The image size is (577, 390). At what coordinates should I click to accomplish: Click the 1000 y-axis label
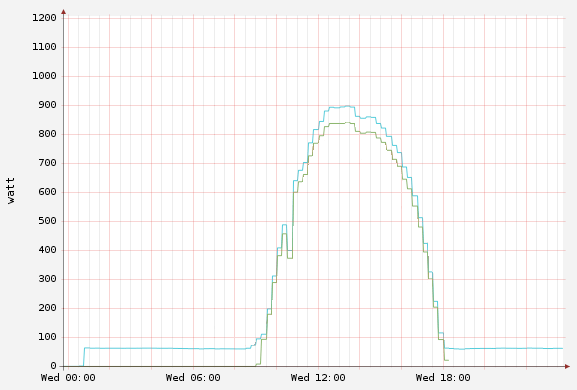44,76
